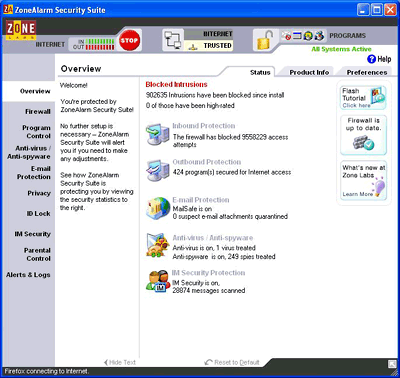The height and width of the screenshot is (378, 400).
Task: Switch to the Status tab
Action: (260, 72)
